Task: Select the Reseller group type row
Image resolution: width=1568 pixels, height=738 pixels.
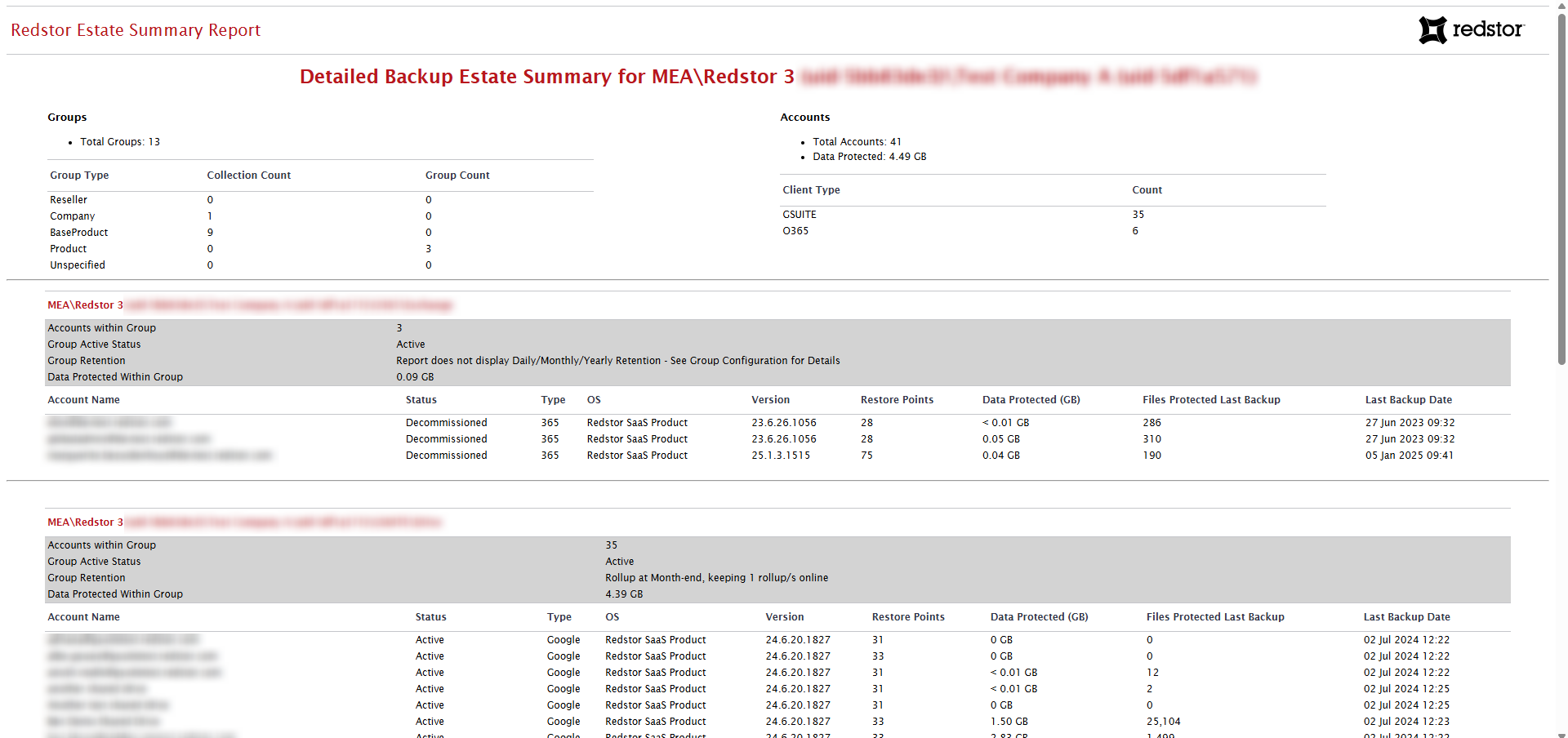Action: coord(320,200)
